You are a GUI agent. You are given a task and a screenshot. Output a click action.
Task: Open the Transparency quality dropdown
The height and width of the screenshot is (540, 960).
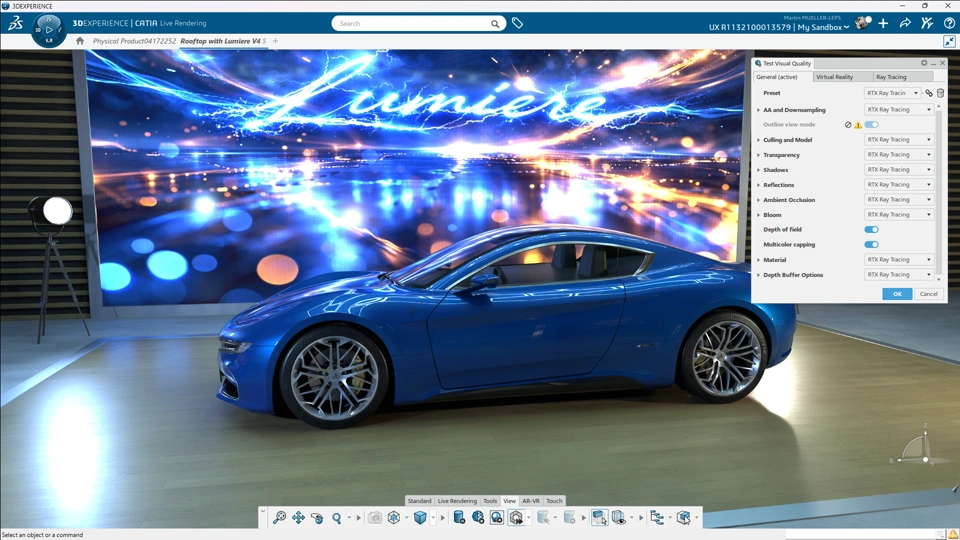[x=899, y=155]
